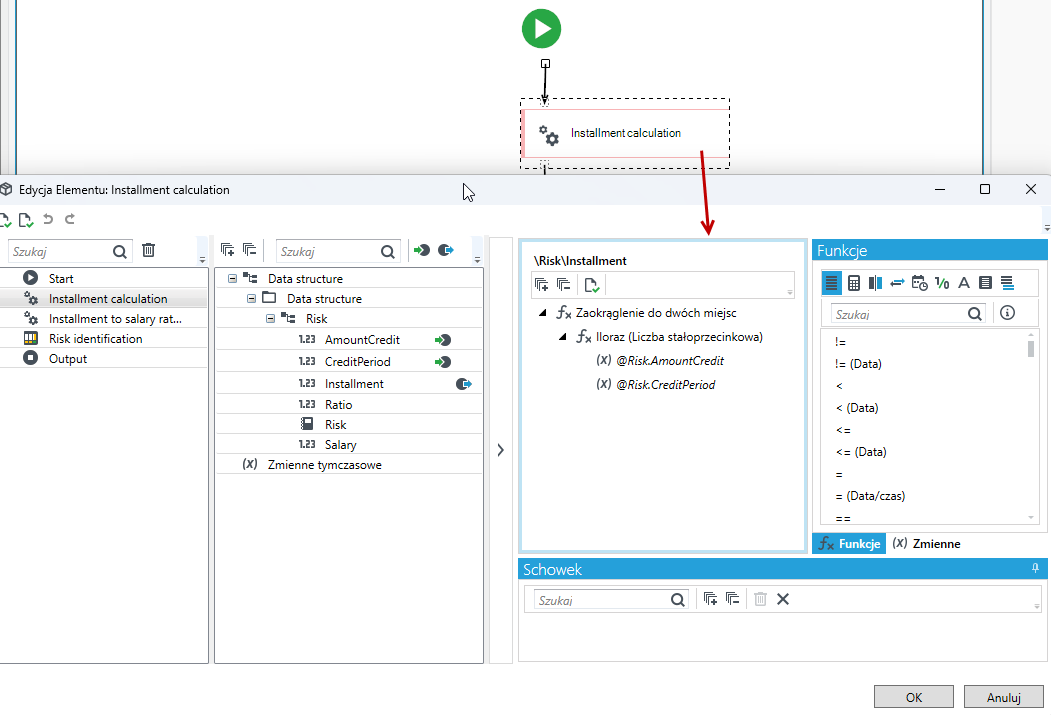Click the chevron between data tree and expression

coord(501,450)
